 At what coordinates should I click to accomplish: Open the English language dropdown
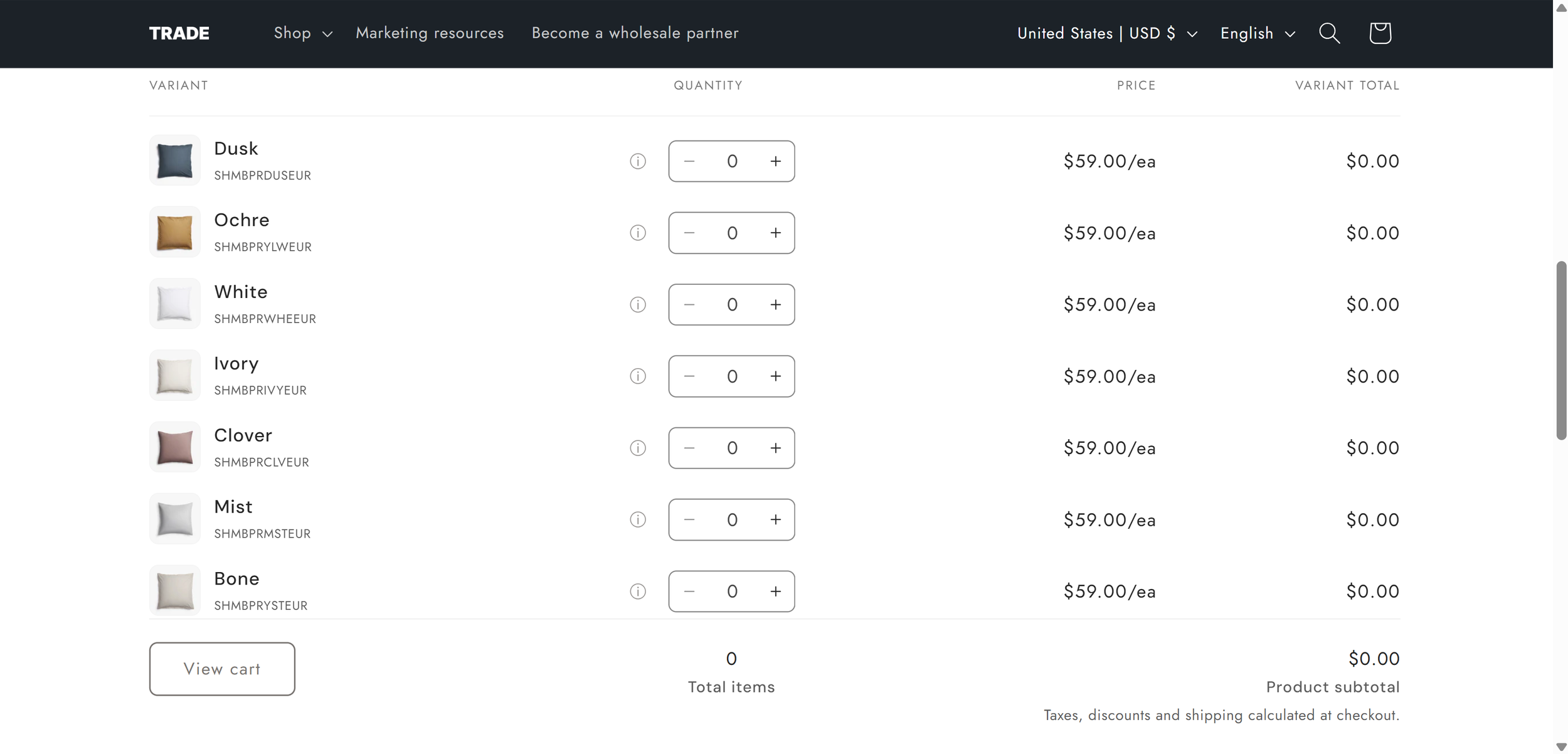[1258, 33]
